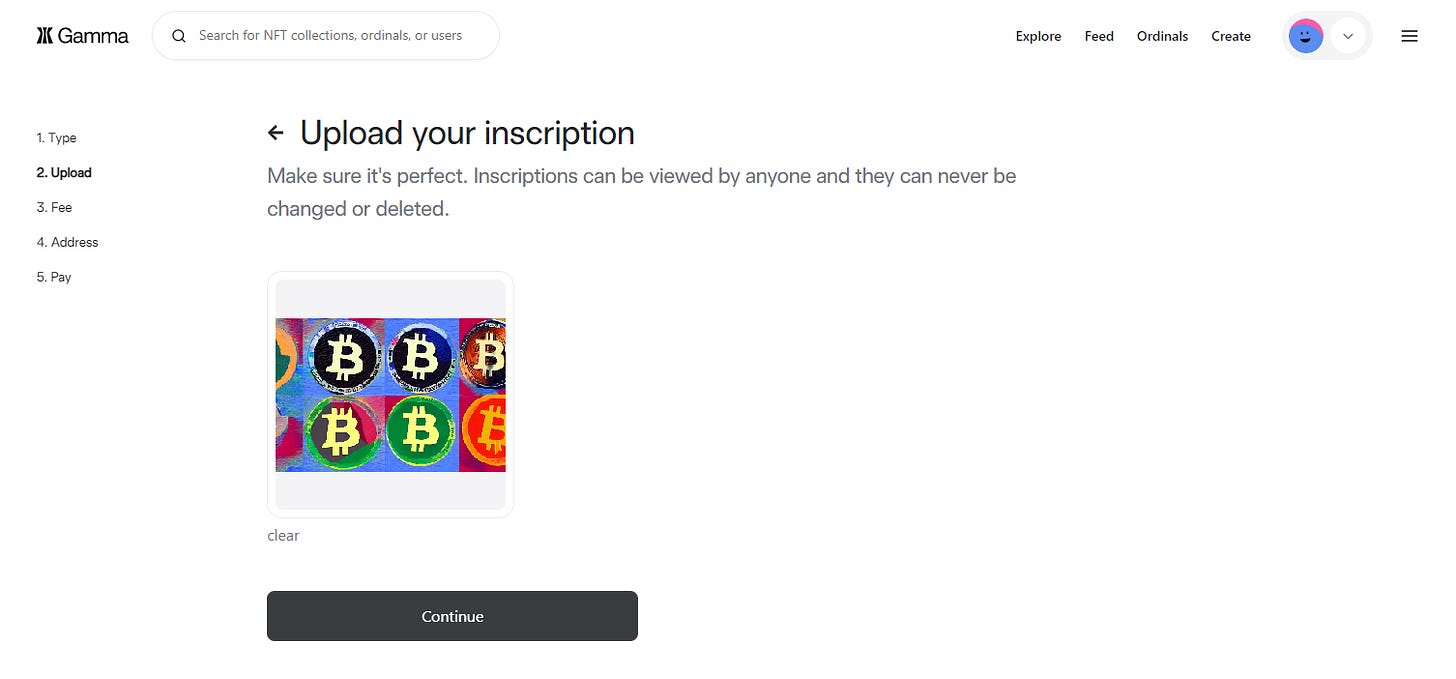This screenshot has height=679, width=1456.
Task: Go to step 5. Pay
Action: click(54, 277)
